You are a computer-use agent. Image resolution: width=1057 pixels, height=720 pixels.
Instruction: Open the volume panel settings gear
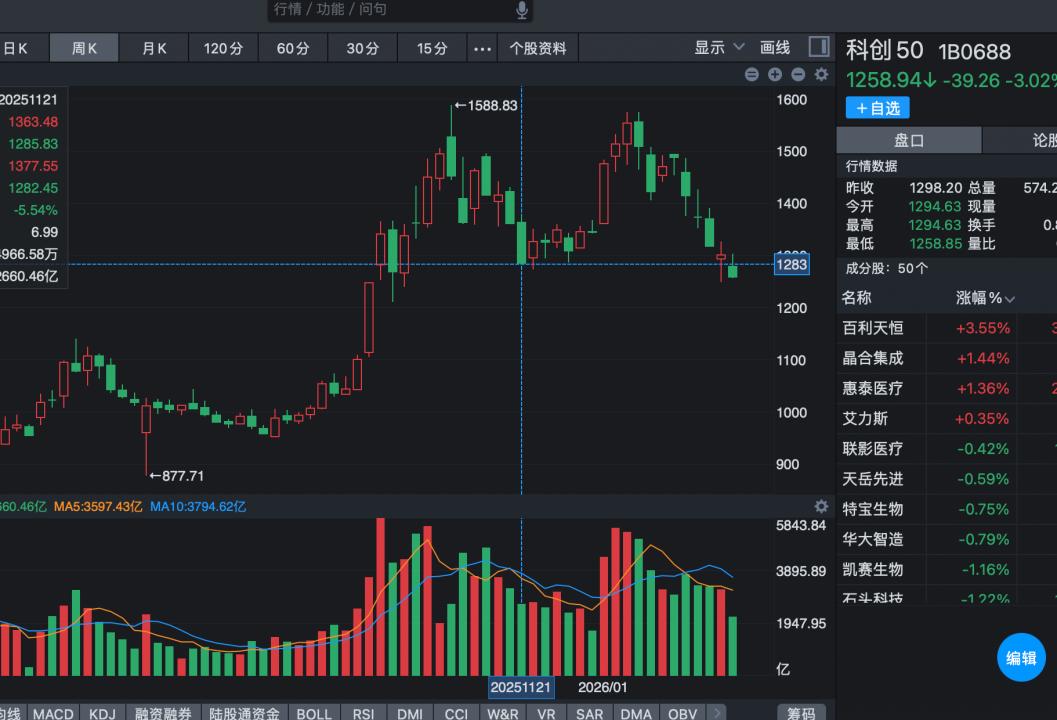pyautogui.click(x=821, y=507)
